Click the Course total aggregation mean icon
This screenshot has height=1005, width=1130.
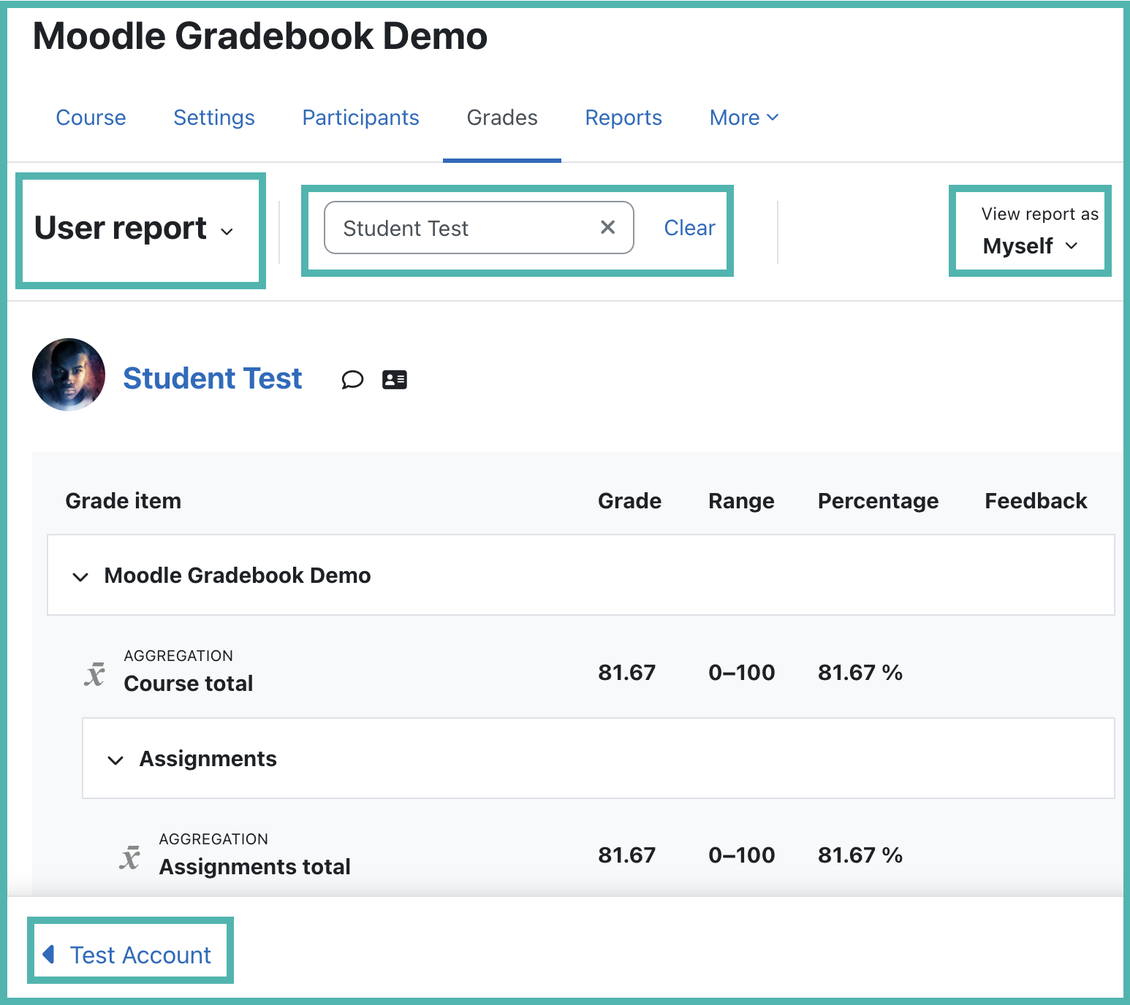94,674
